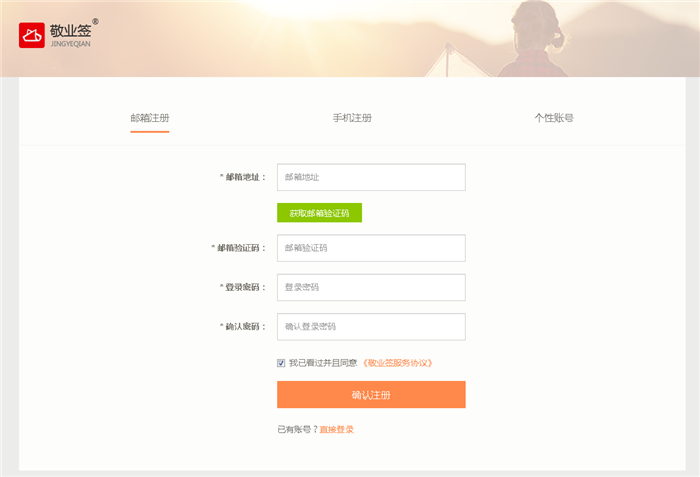Click the 确认密码 field label
This screenshot has width=700, height=477.
click(x=243, y=327)
